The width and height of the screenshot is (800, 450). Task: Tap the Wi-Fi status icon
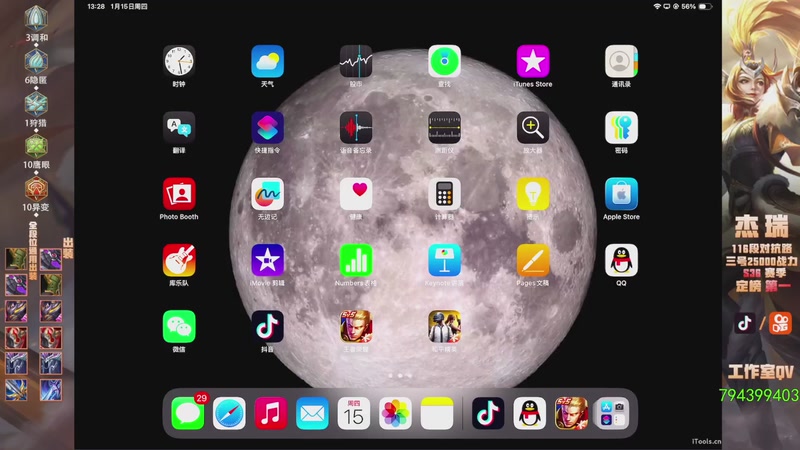657,7
